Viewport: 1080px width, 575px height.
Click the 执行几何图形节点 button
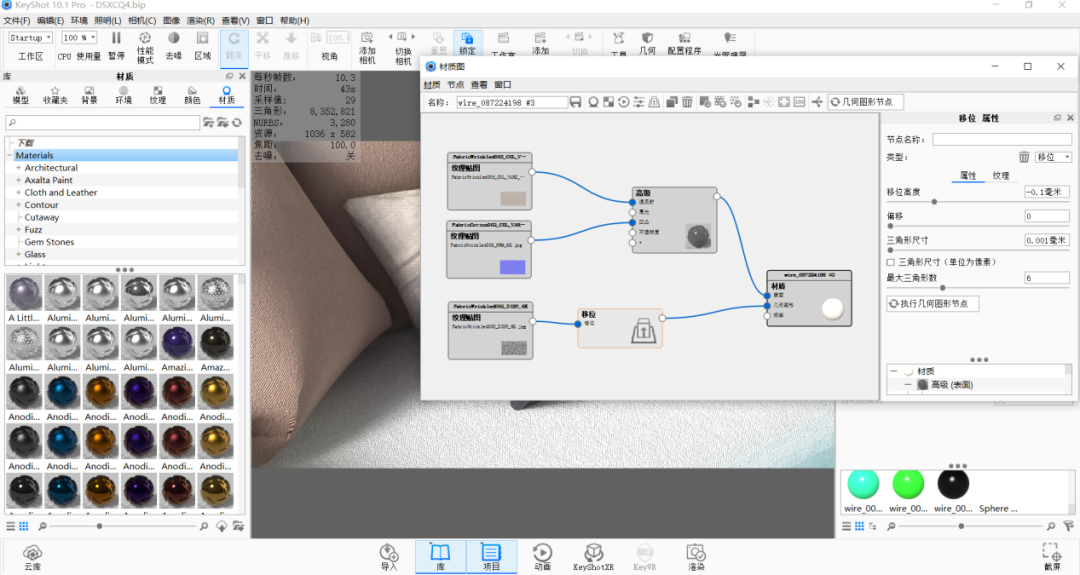click(x=932, y=304)
